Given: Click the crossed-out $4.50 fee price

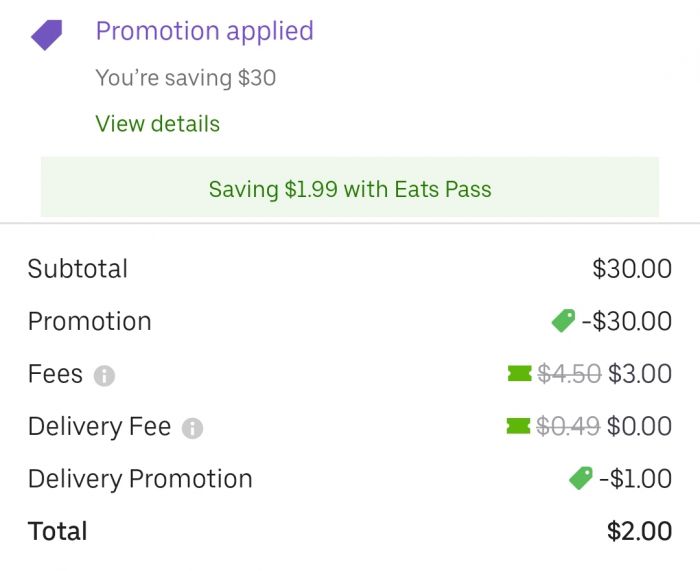Looking at the screenshot, I should point(569,374).
